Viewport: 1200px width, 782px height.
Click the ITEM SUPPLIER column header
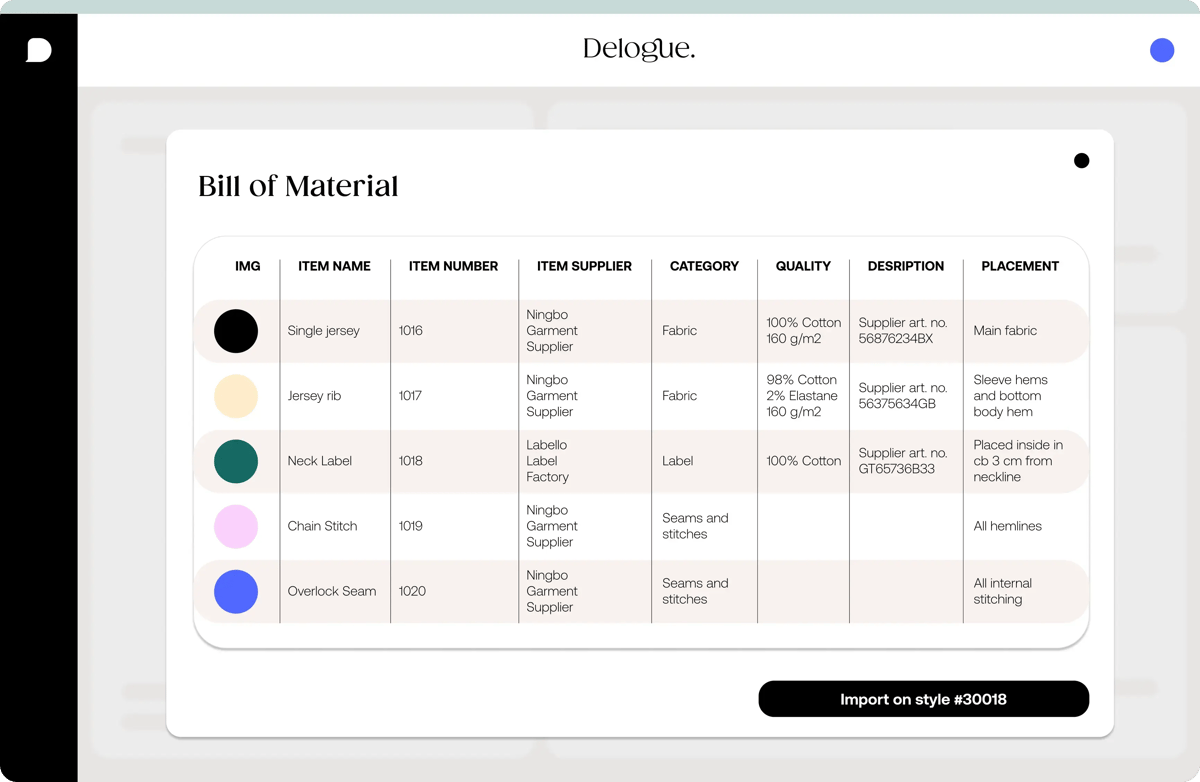[x=584, y=266]
